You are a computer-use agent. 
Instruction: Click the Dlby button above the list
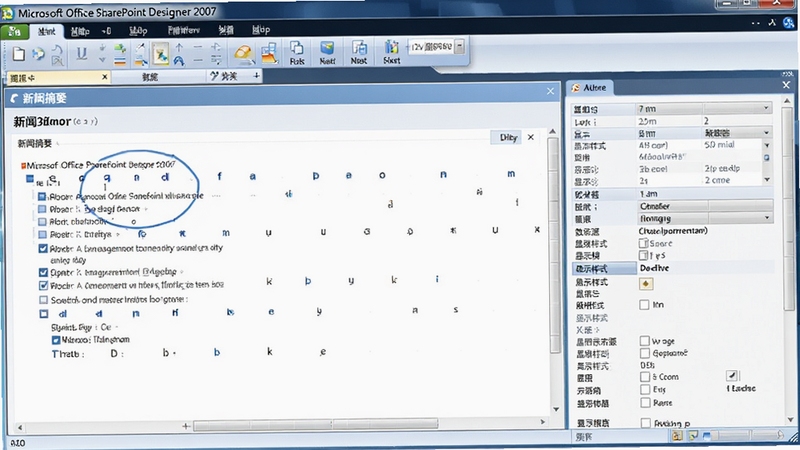coord(508,137)
